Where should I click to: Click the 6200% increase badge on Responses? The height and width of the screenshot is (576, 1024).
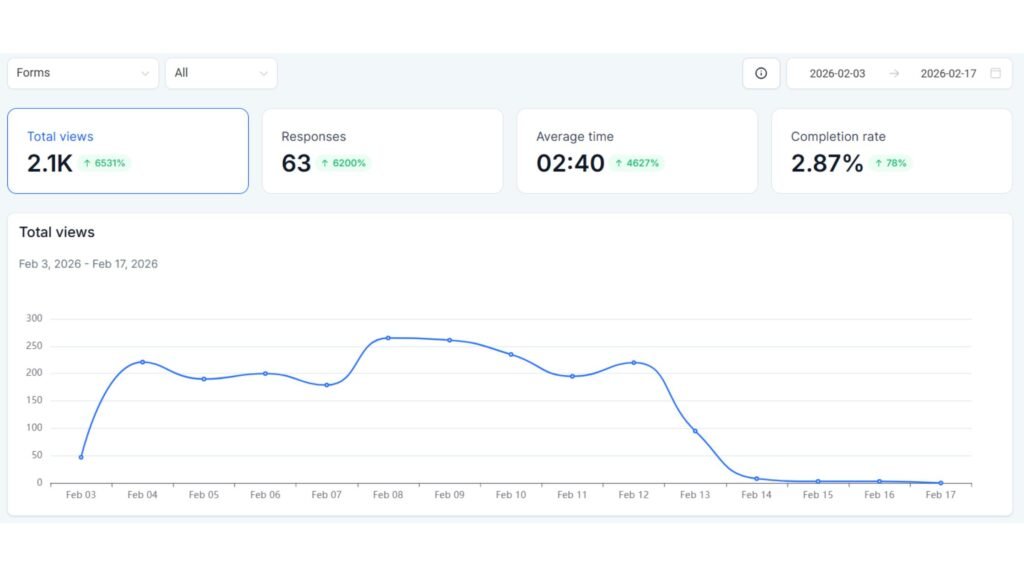click(x=345, y=162)
